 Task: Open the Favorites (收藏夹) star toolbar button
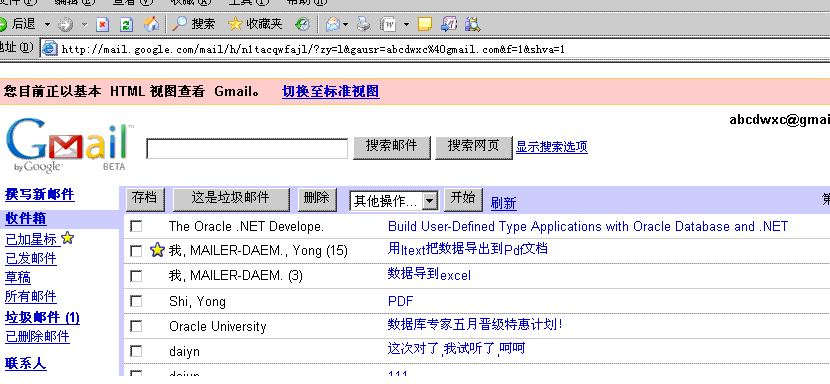coord(255,24)
